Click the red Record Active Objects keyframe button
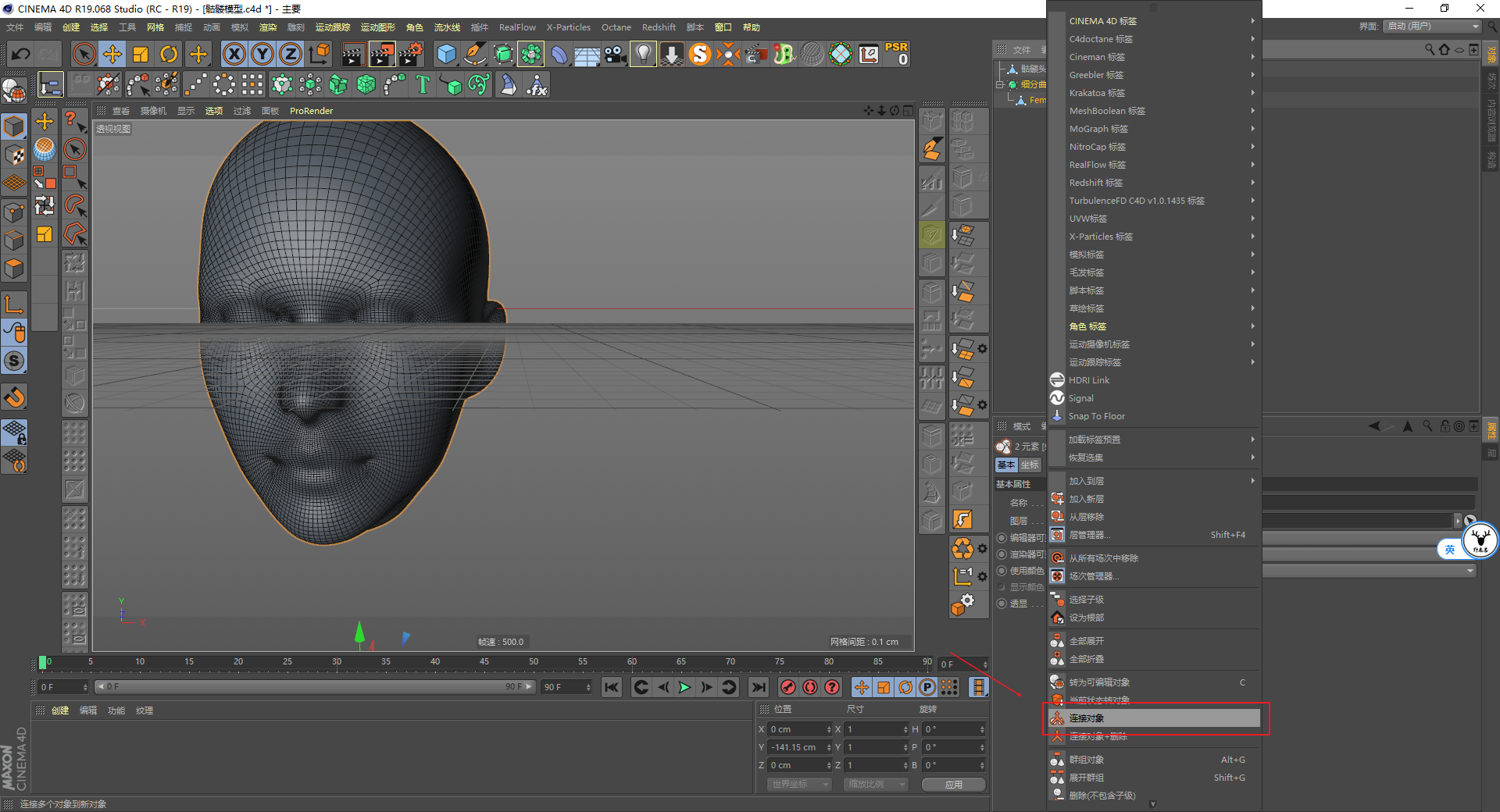This screenshot has height=812, width=1500. [x=788, y=687]
